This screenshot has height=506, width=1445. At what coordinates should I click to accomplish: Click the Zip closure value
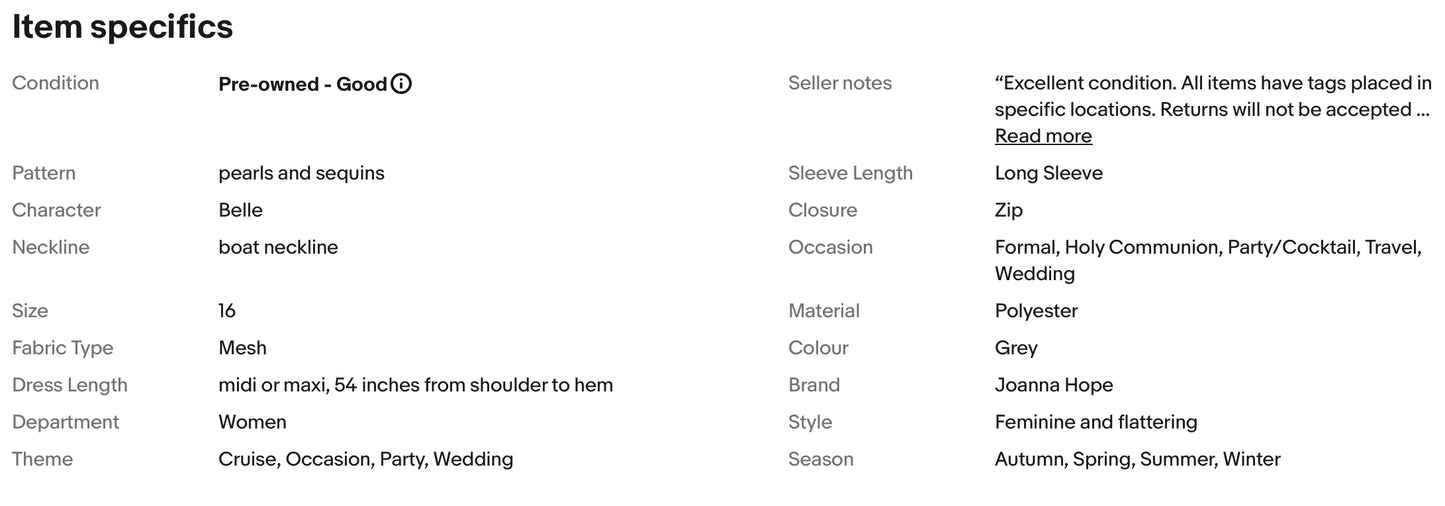click(x=1009, y=210)
